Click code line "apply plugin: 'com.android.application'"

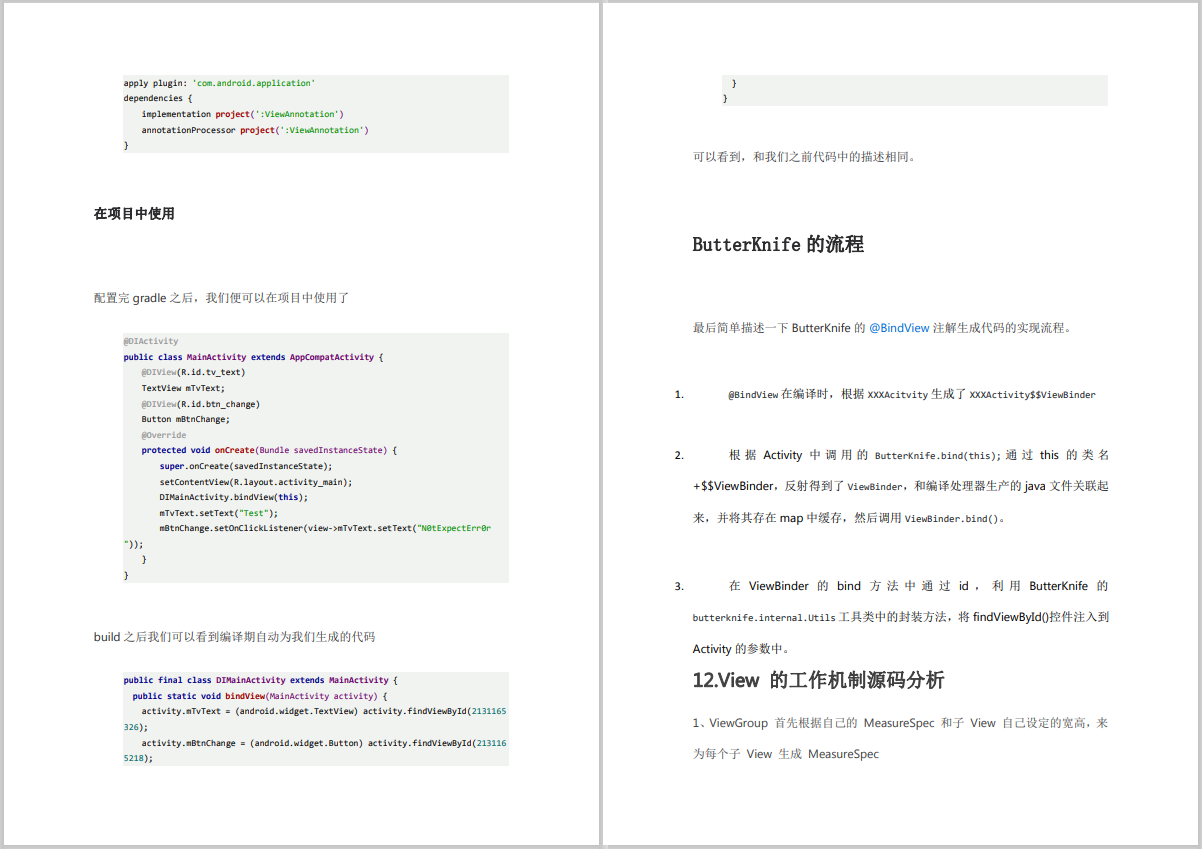click(220, 83)
